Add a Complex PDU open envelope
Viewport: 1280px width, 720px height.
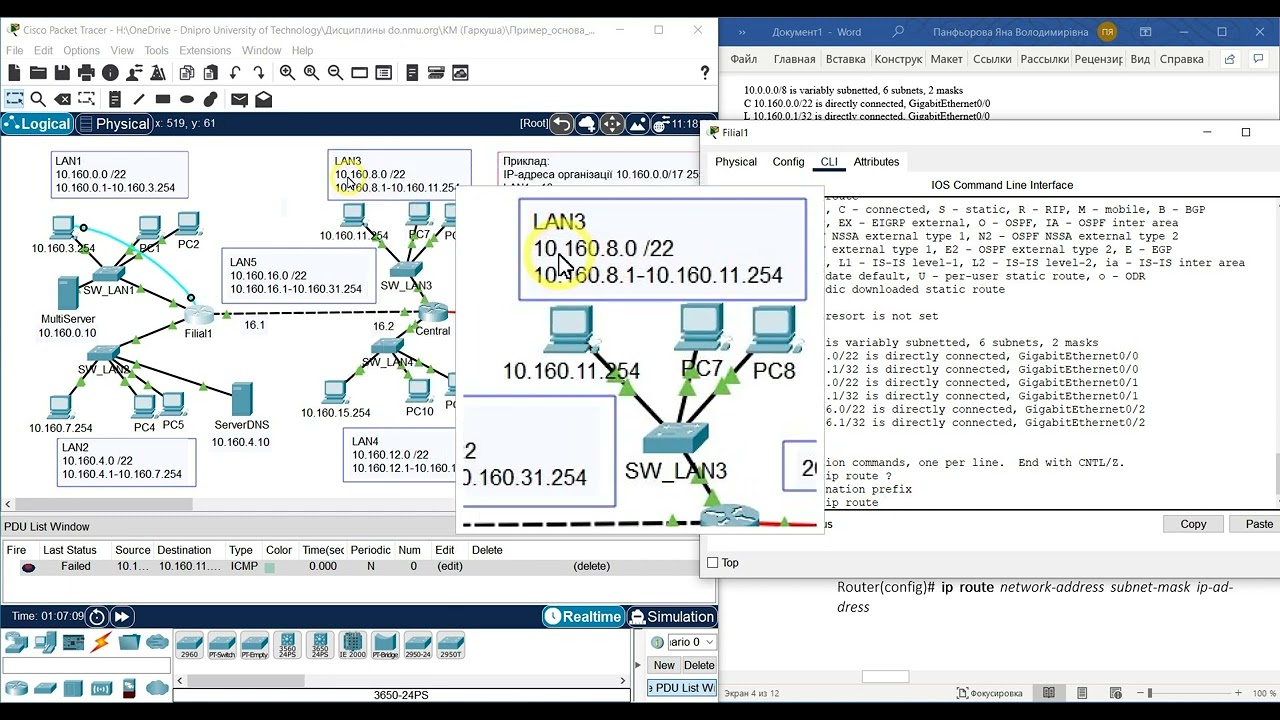[263, 99]
